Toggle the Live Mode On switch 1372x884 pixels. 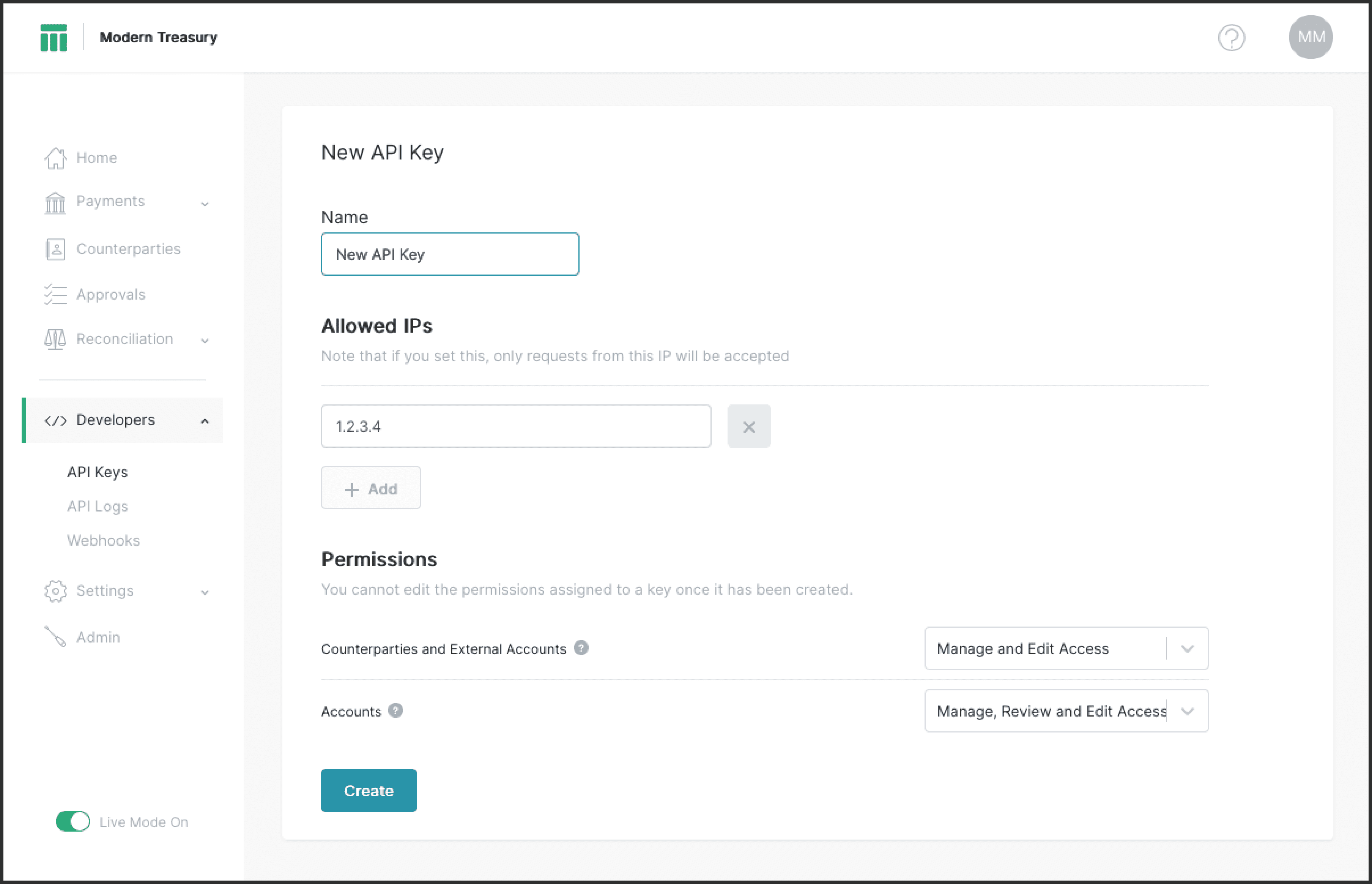(x=72, y=822)
